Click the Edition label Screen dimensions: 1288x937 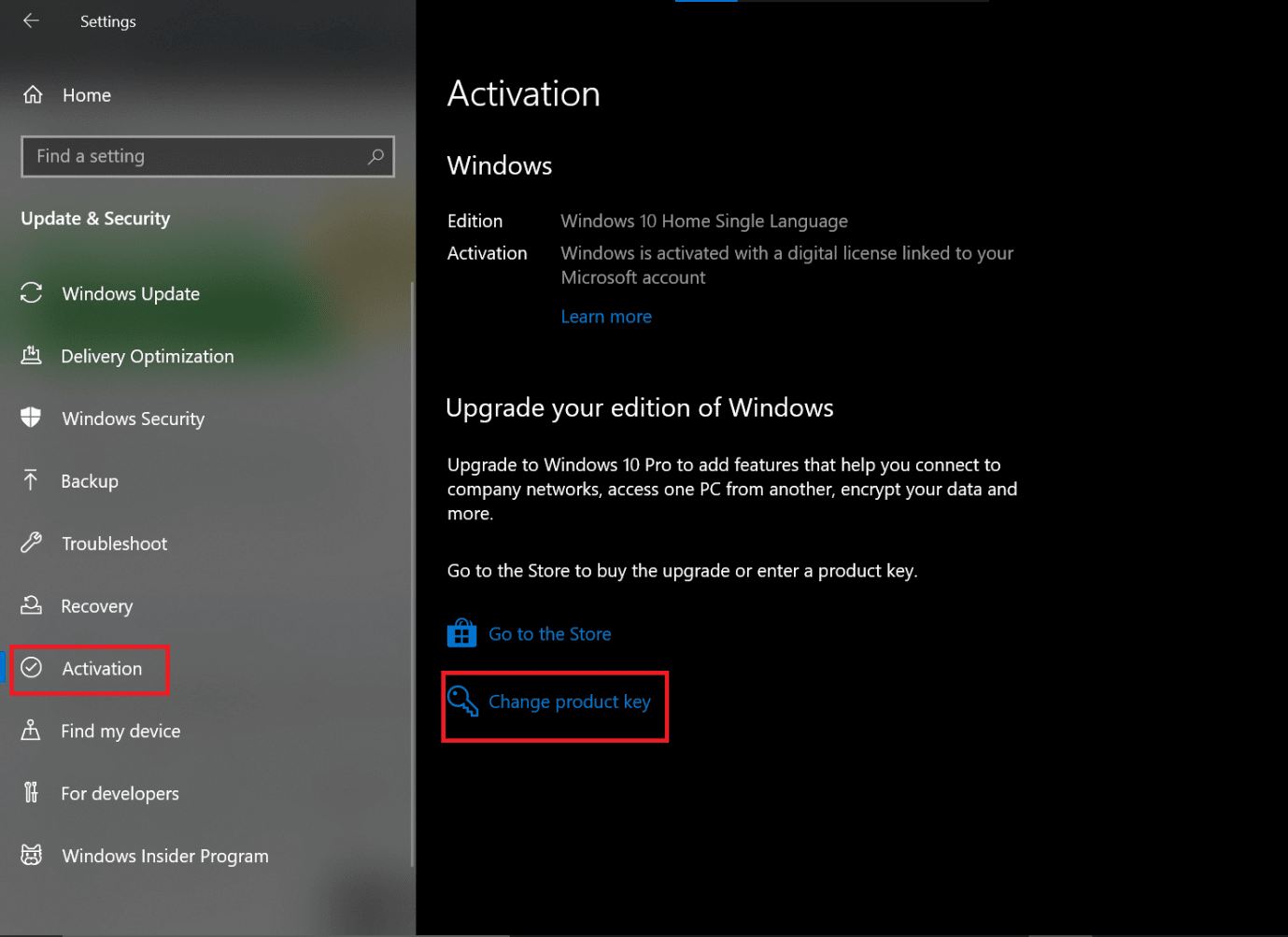click(474, 221)
